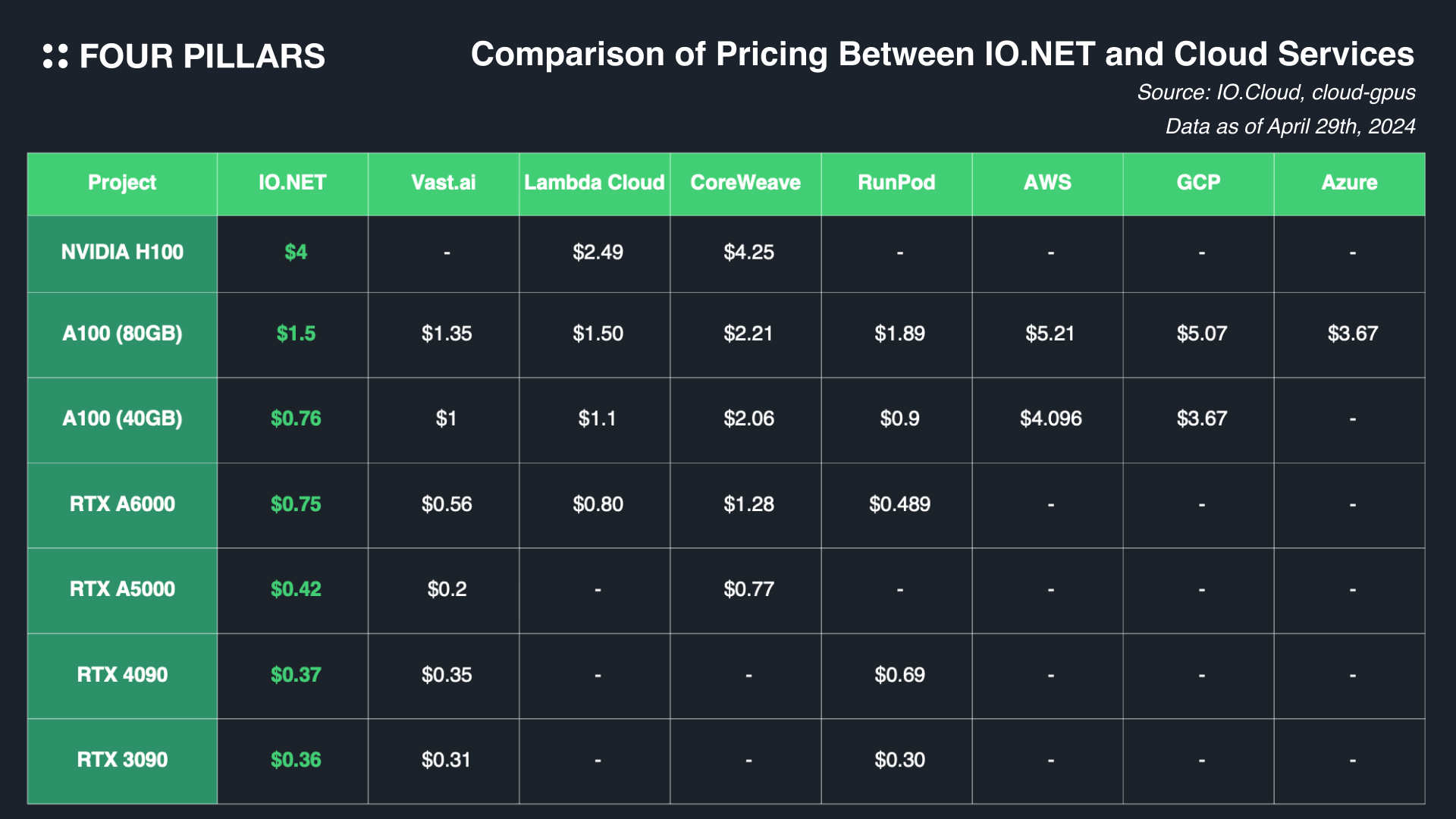The width and height of the screenshot is (1456, 819).
Task: Select the AWS column header
Action: [x=1047, y=183]
